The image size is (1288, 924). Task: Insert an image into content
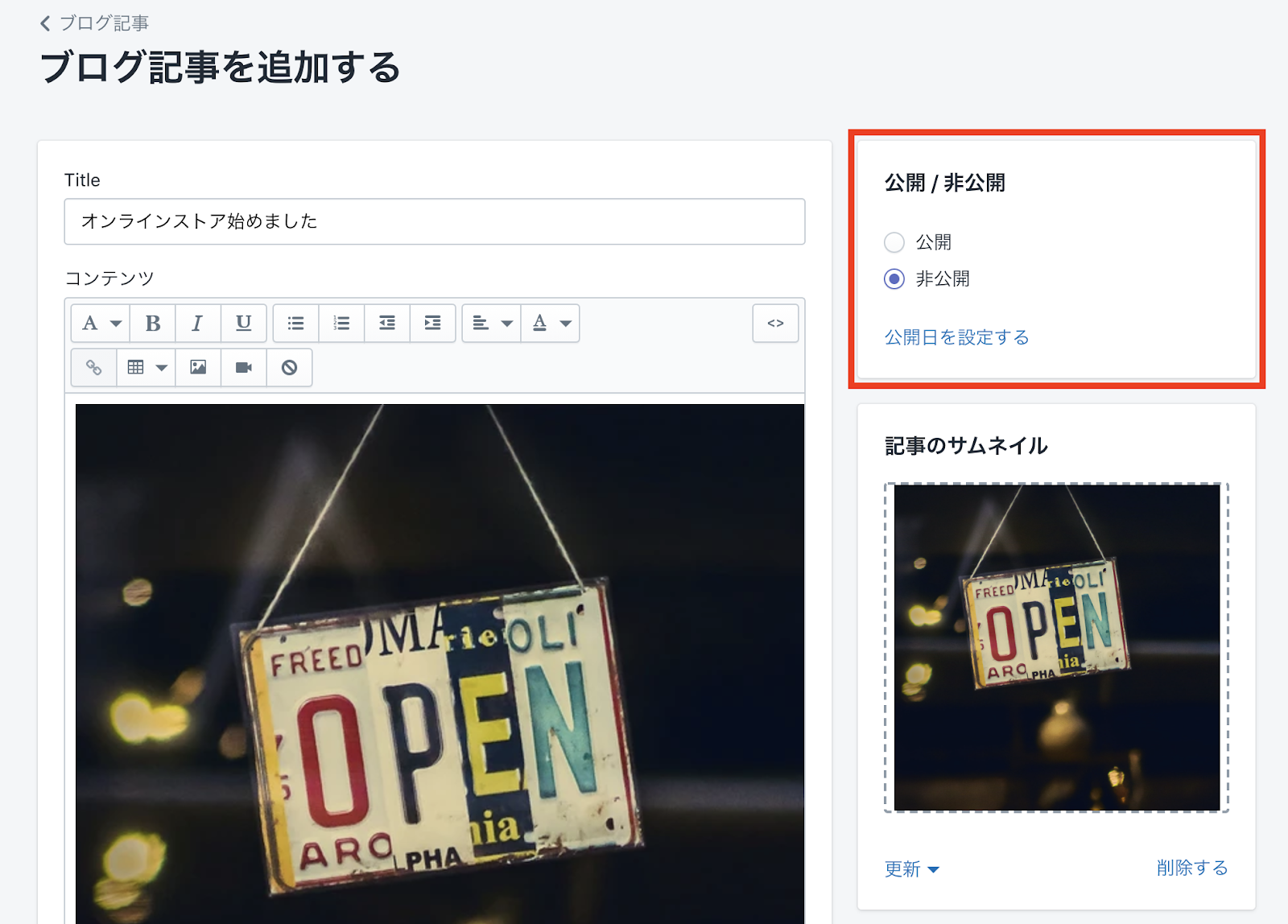click(198, 368)
